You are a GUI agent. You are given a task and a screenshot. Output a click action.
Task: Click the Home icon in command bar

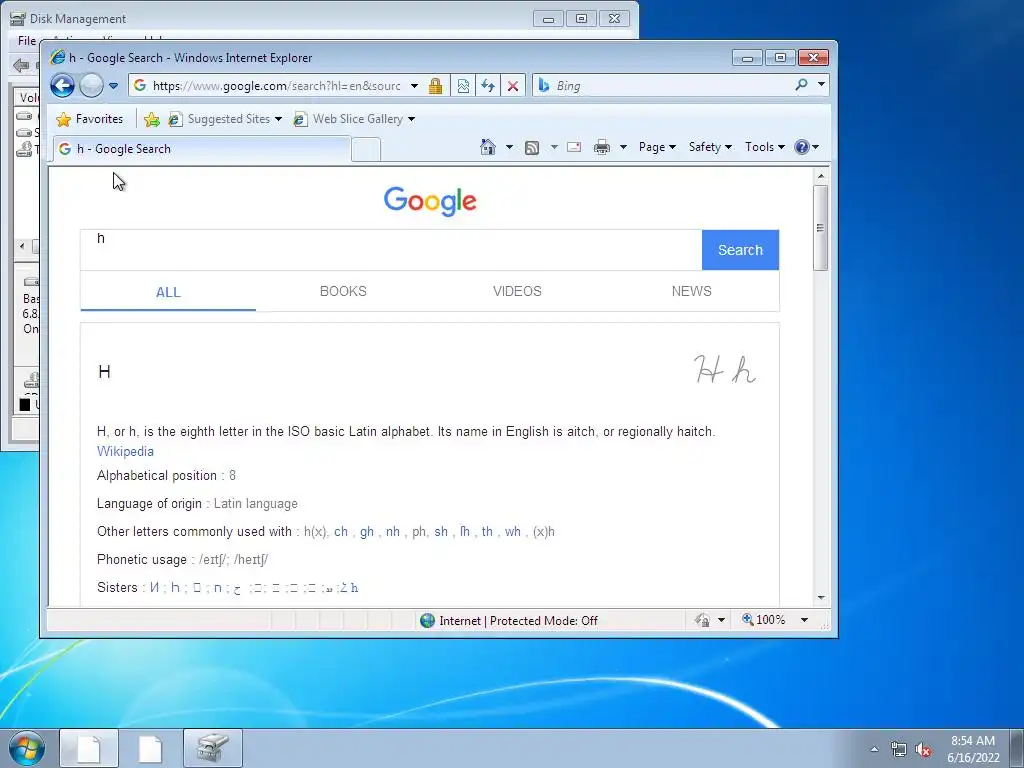pyautogui.click(x=488, y=147)
